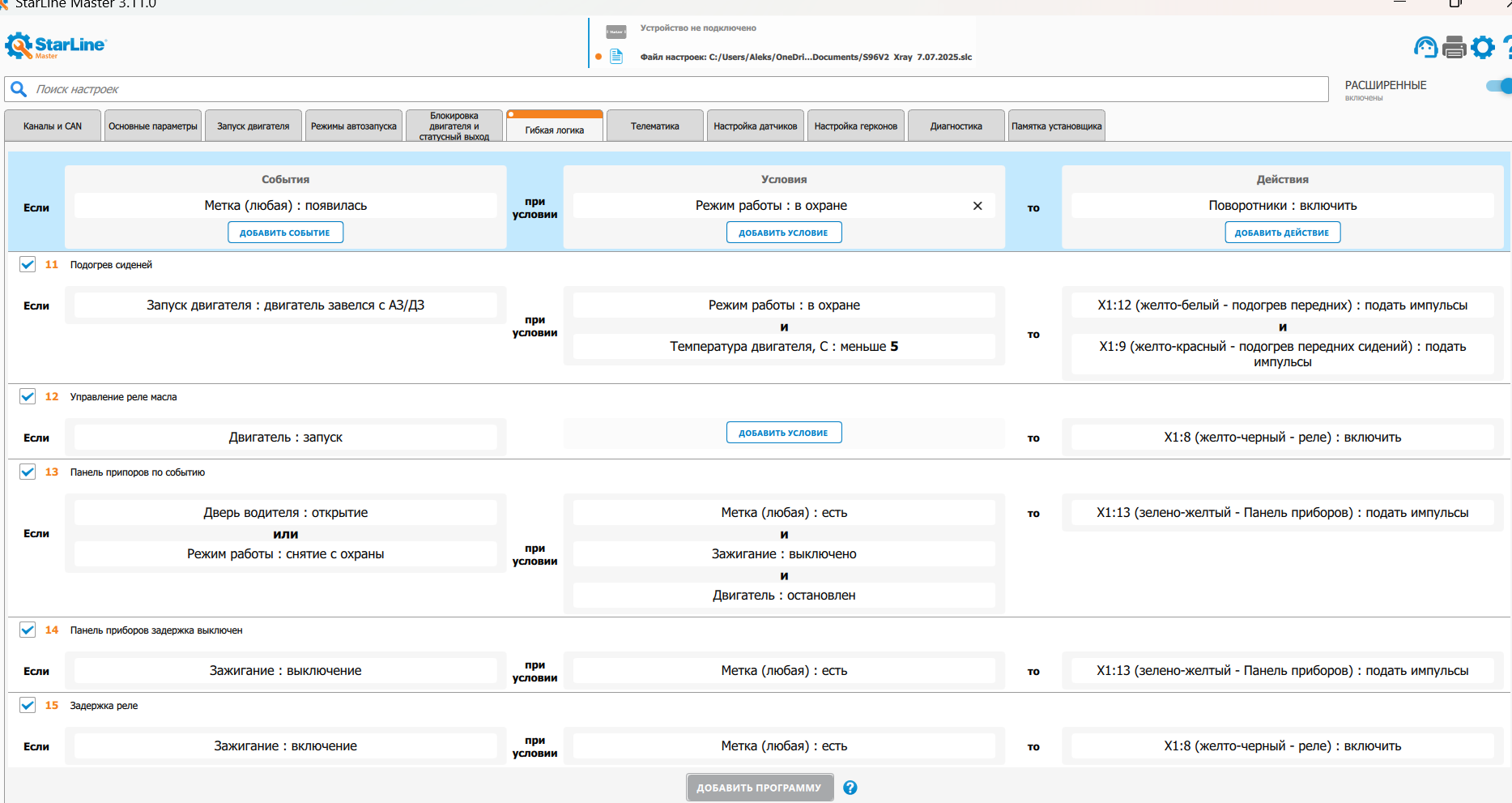The height and width of the screenshot is (803, 1512).
Task: Switch to the 'Телематика' tab
Action: (x=654, y=126)
